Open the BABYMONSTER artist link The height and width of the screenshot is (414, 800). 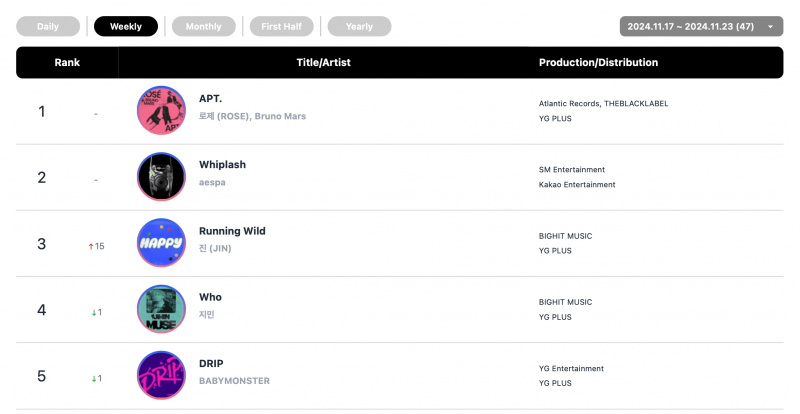[234, 381]
